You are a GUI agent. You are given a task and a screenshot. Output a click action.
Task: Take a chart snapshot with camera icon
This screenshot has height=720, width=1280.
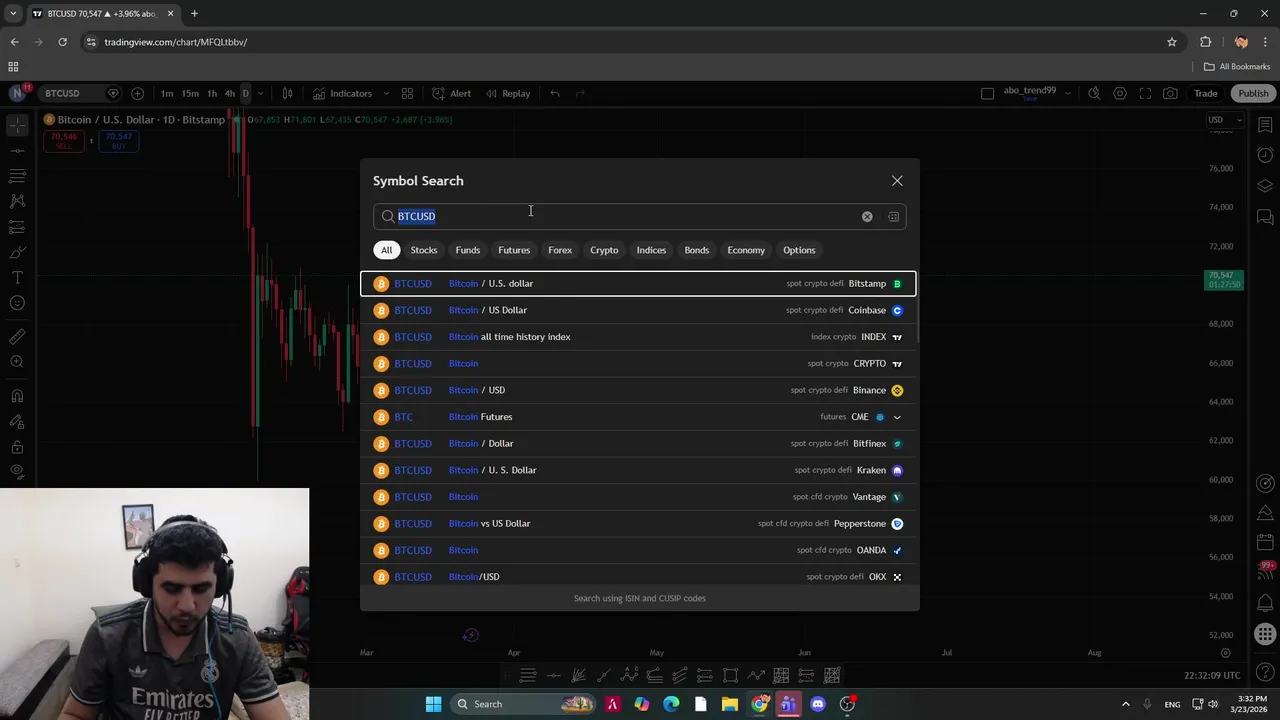point(1170,93)
